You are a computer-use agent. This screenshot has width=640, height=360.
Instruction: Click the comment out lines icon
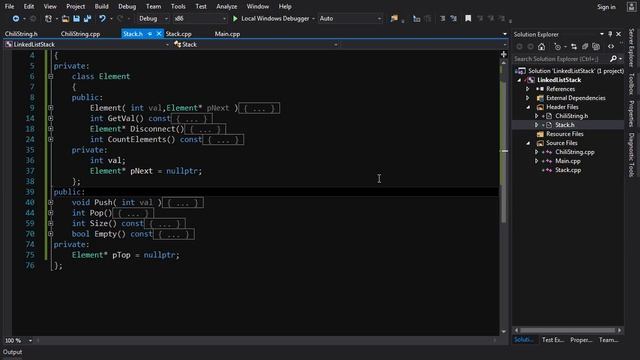(x=442, y=19)
